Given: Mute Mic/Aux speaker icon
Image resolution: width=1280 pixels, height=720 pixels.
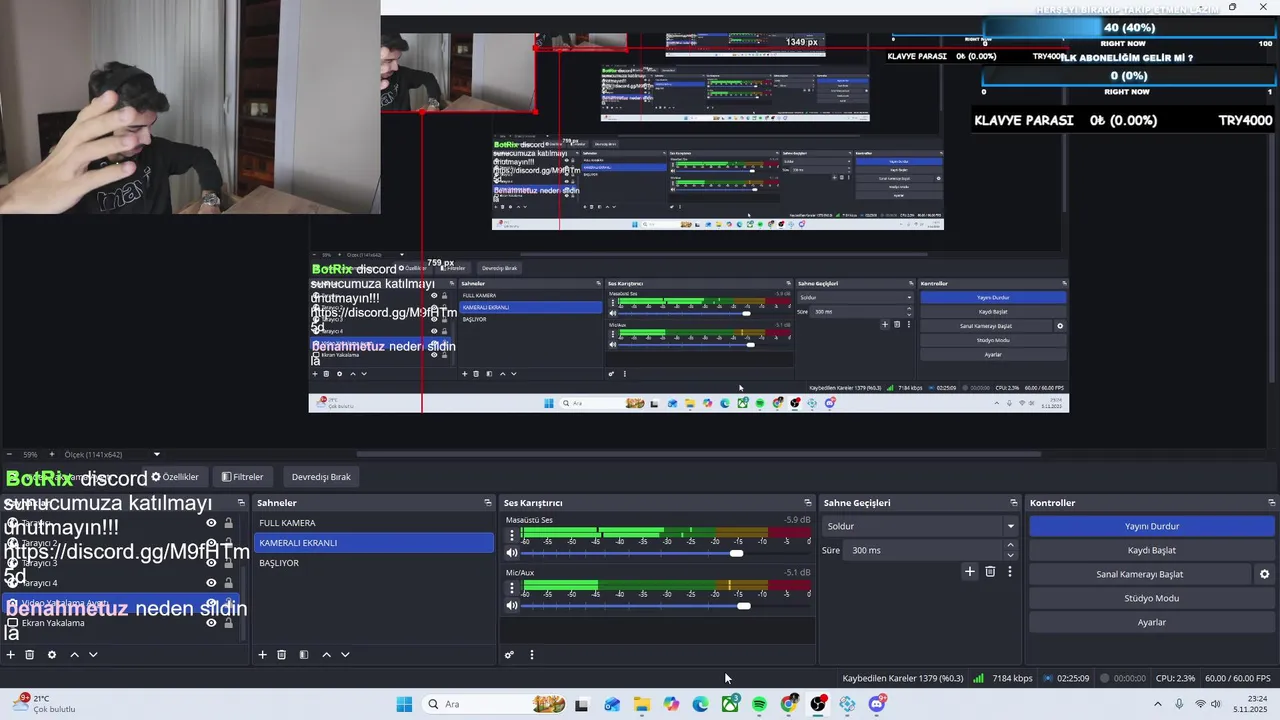Looking at the screenshot, I should coord(512,605).
